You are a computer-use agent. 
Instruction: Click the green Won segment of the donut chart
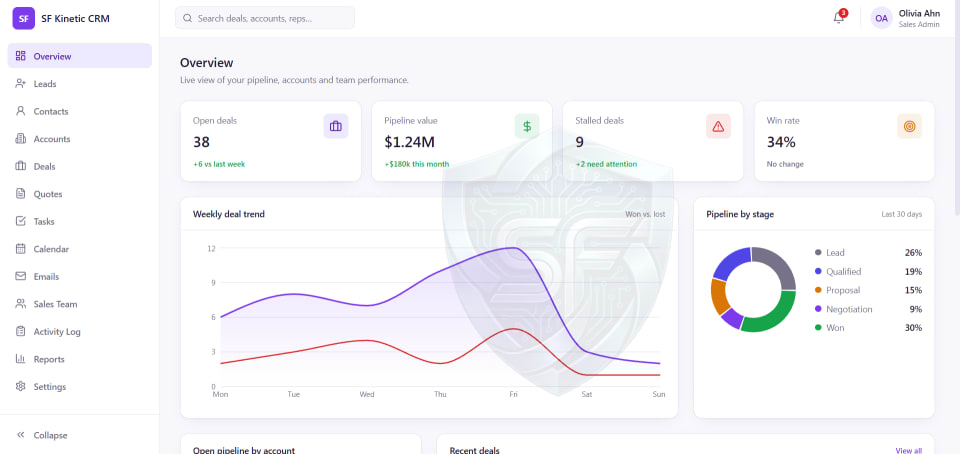pyautogui.click(x=776, y=317)
